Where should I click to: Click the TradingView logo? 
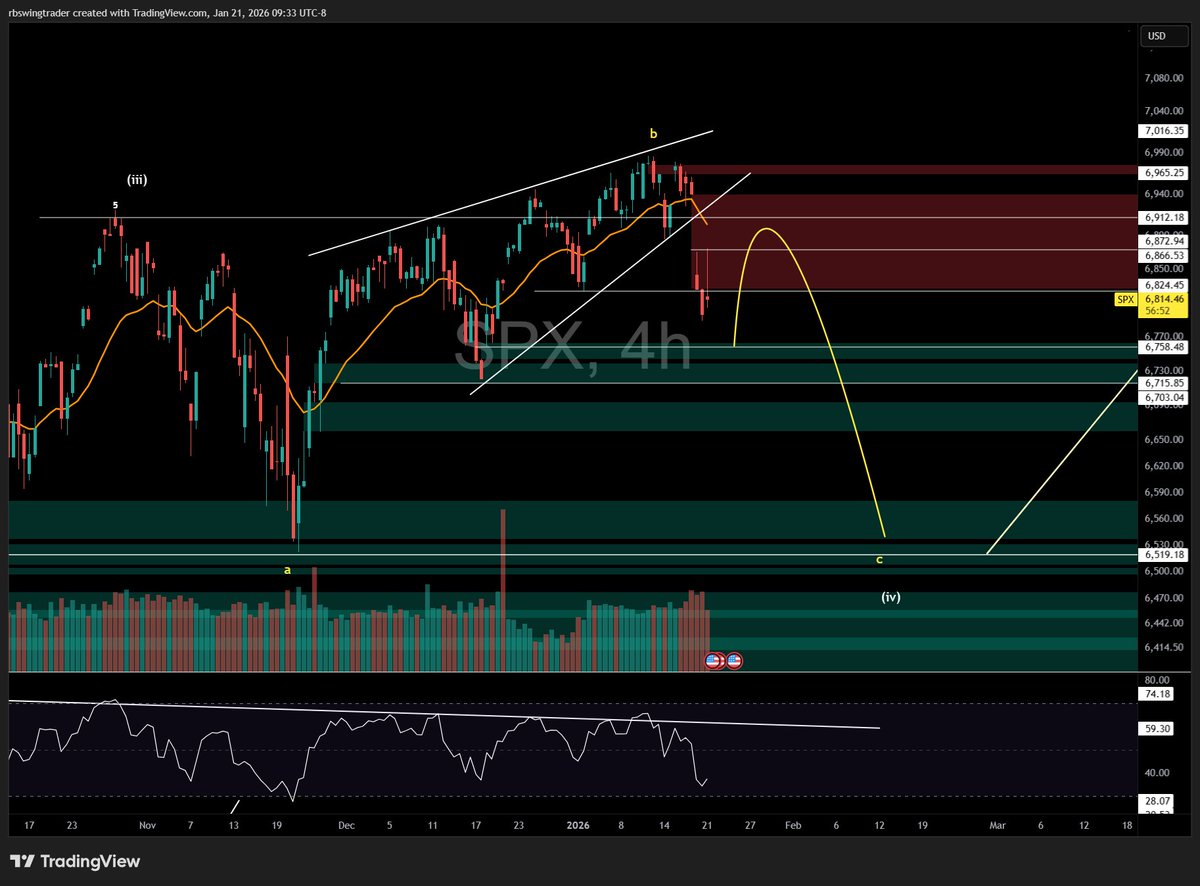click(x=75, y=861)
